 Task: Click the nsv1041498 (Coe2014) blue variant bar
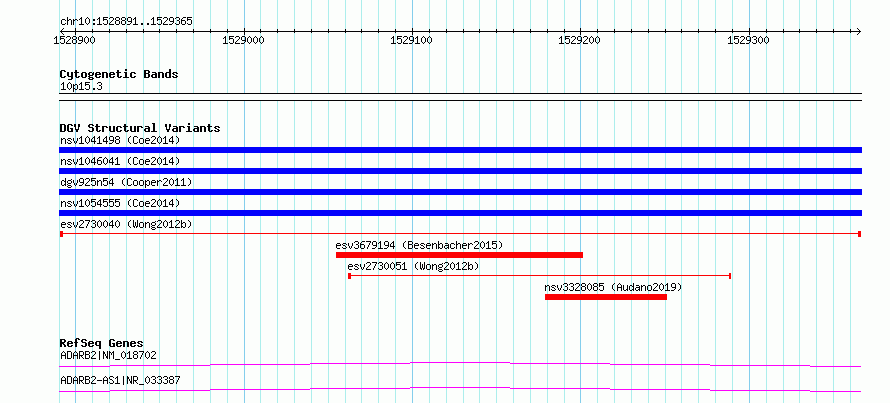click(460, 150)
